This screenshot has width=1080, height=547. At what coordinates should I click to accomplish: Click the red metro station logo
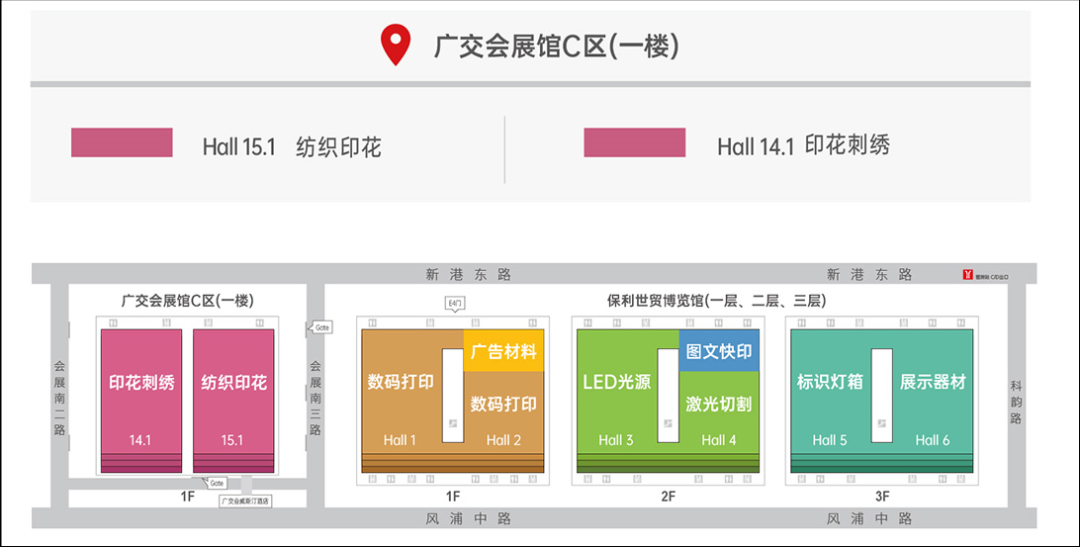968,276
